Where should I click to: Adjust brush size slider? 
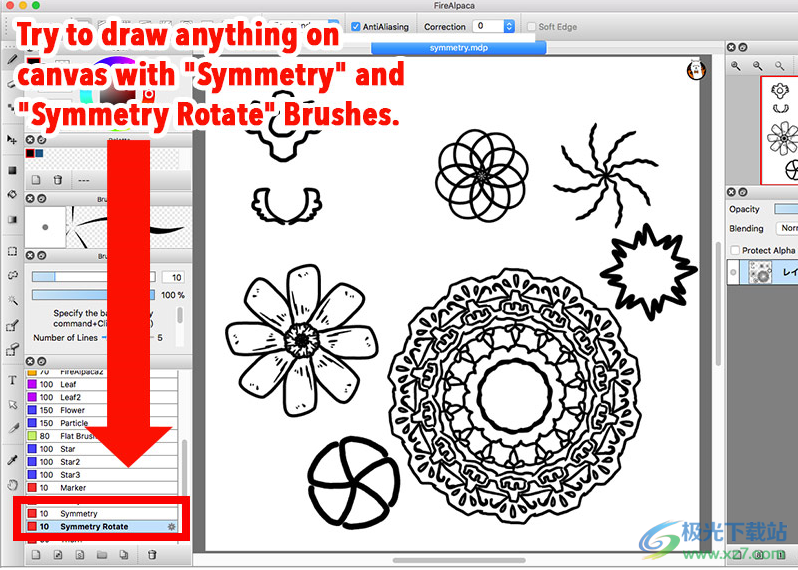[94, 277]
